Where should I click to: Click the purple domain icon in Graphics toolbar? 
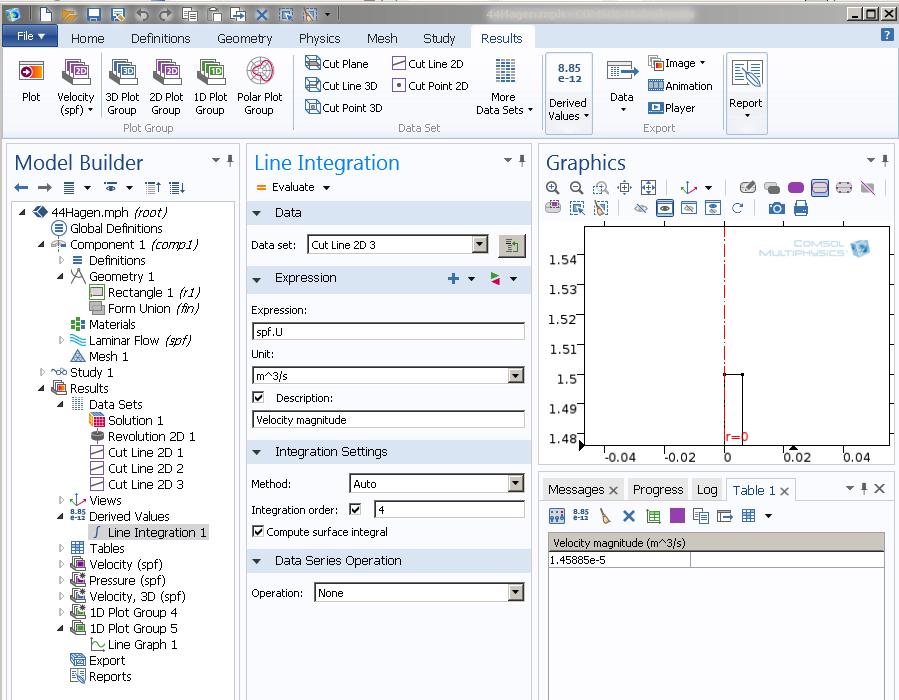click(796, 187)
